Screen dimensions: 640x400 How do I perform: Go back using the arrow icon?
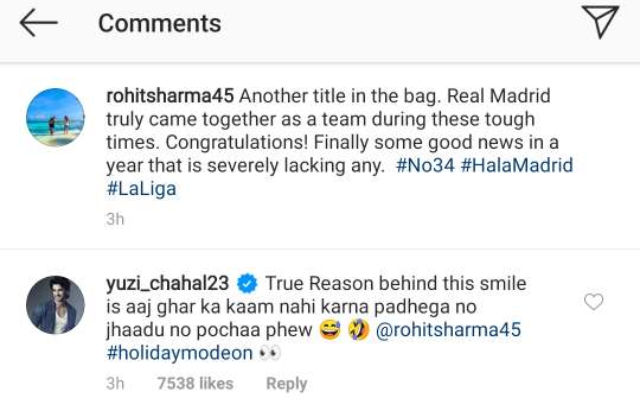coord(38,23)
